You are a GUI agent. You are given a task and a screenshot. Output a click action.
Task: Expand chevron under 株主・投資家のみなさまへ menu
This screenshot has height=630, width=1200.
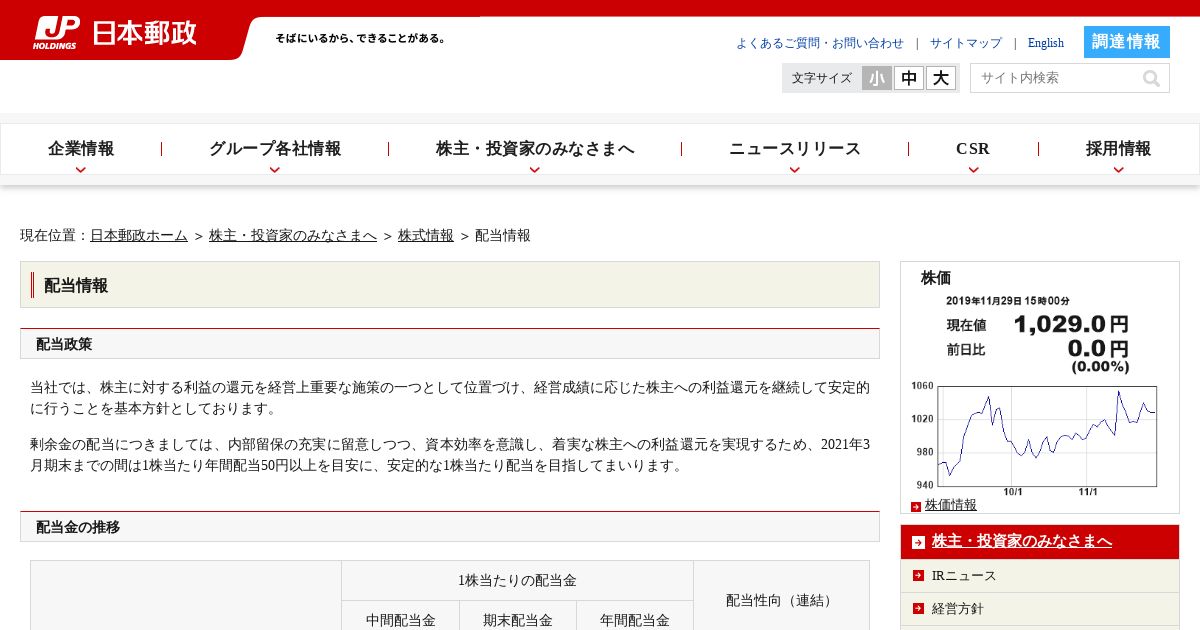pyautogui.click(x=535, y=169)
